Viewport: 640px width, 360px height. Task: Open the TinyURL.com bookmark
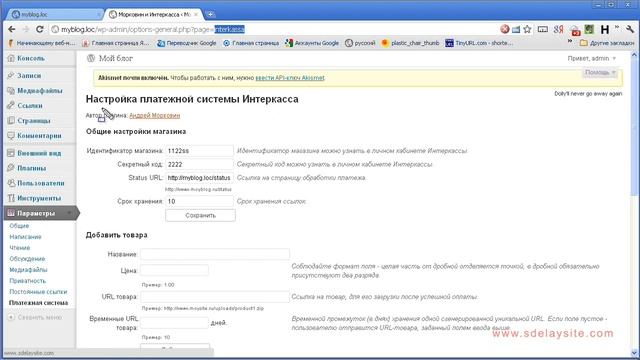[x=479, y=43]
